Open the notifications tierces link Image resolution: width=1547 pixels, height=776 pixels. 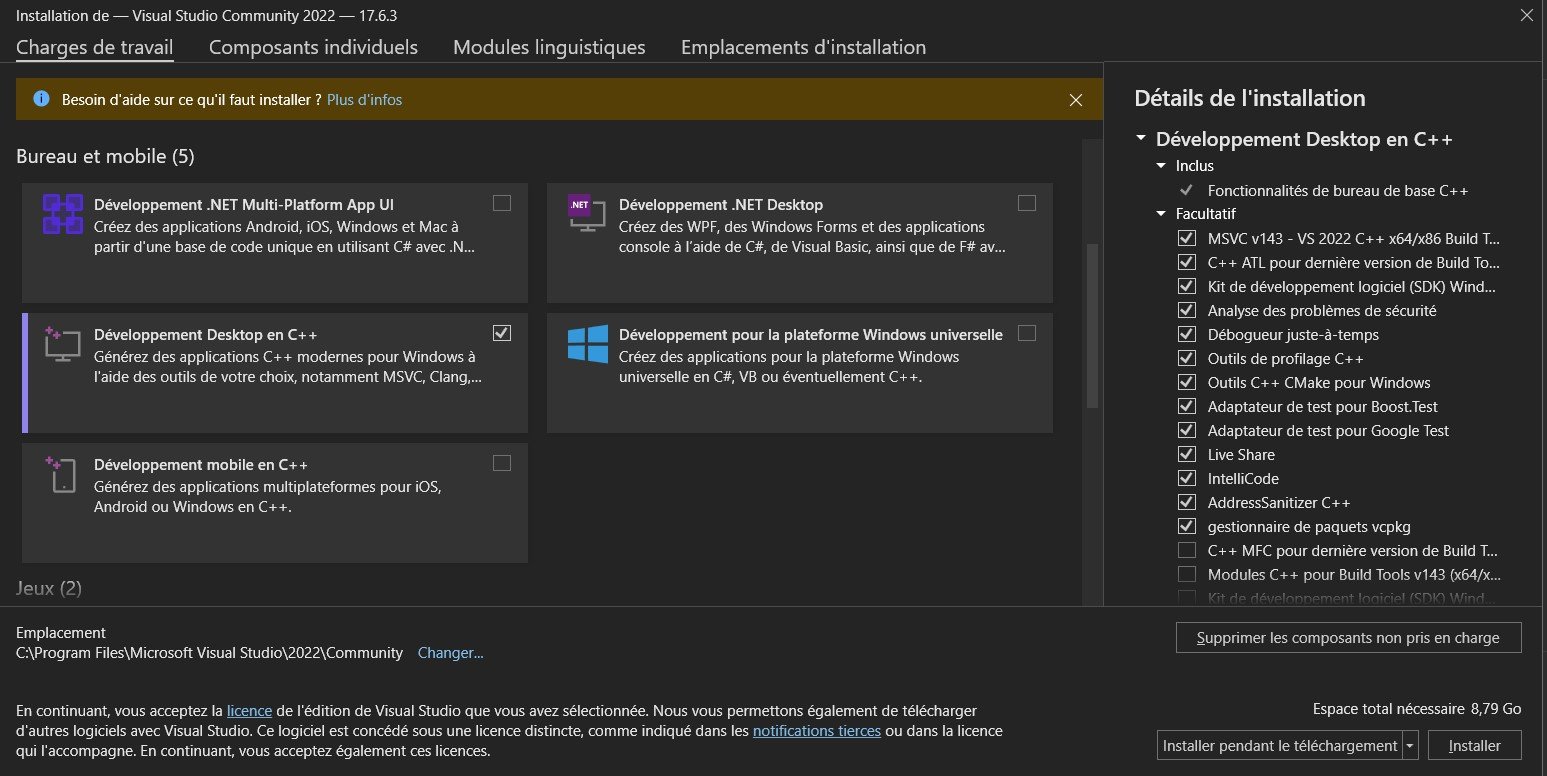pos(817,731)
